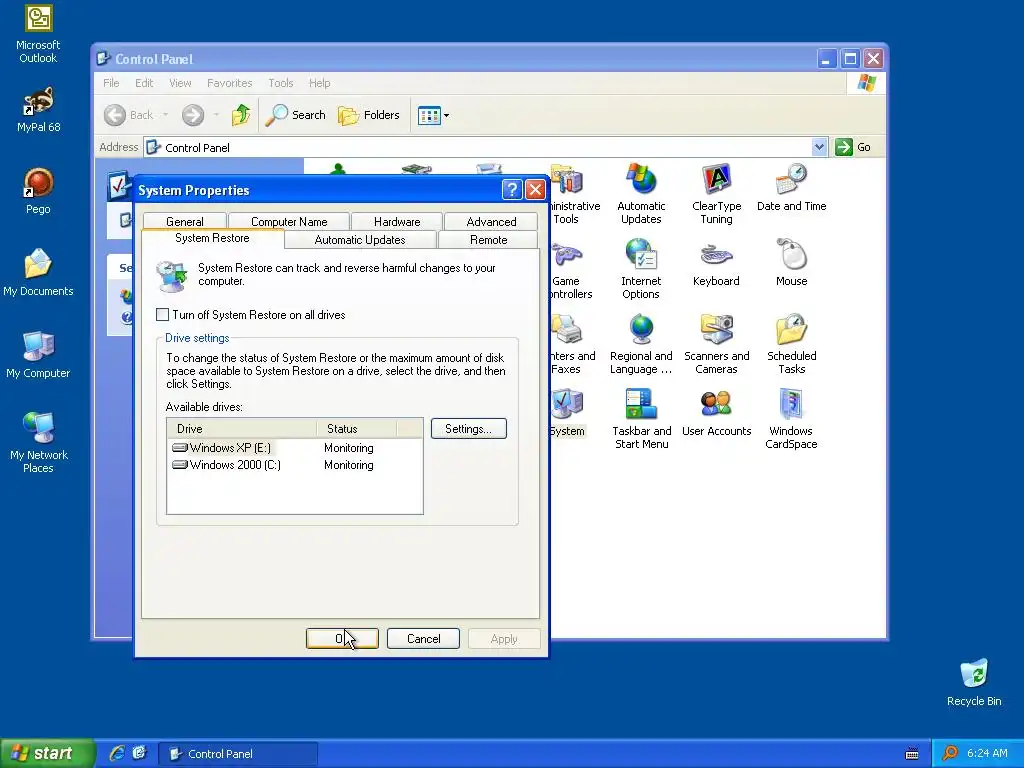Open ClearType Tuning applet
This screenshot has width=1024, height=768.
[x=716, y=193]
